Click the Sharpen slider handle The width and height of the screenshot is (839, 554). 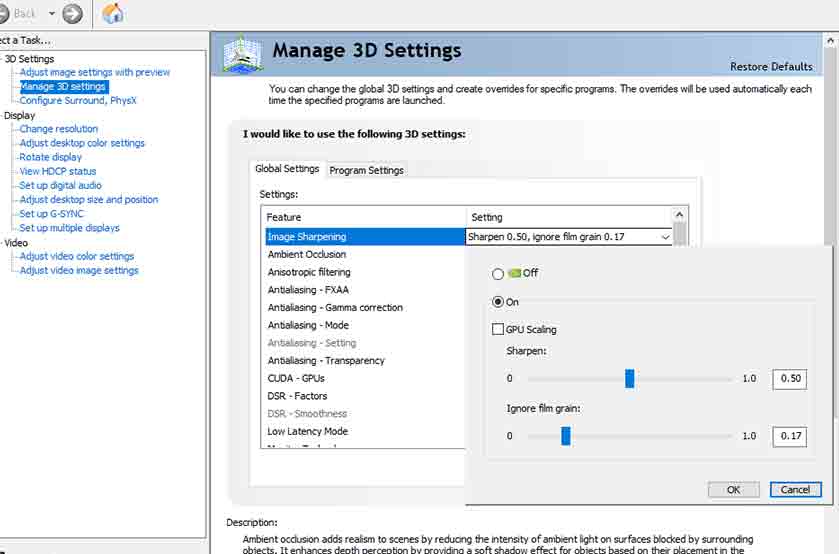[630, 378]
